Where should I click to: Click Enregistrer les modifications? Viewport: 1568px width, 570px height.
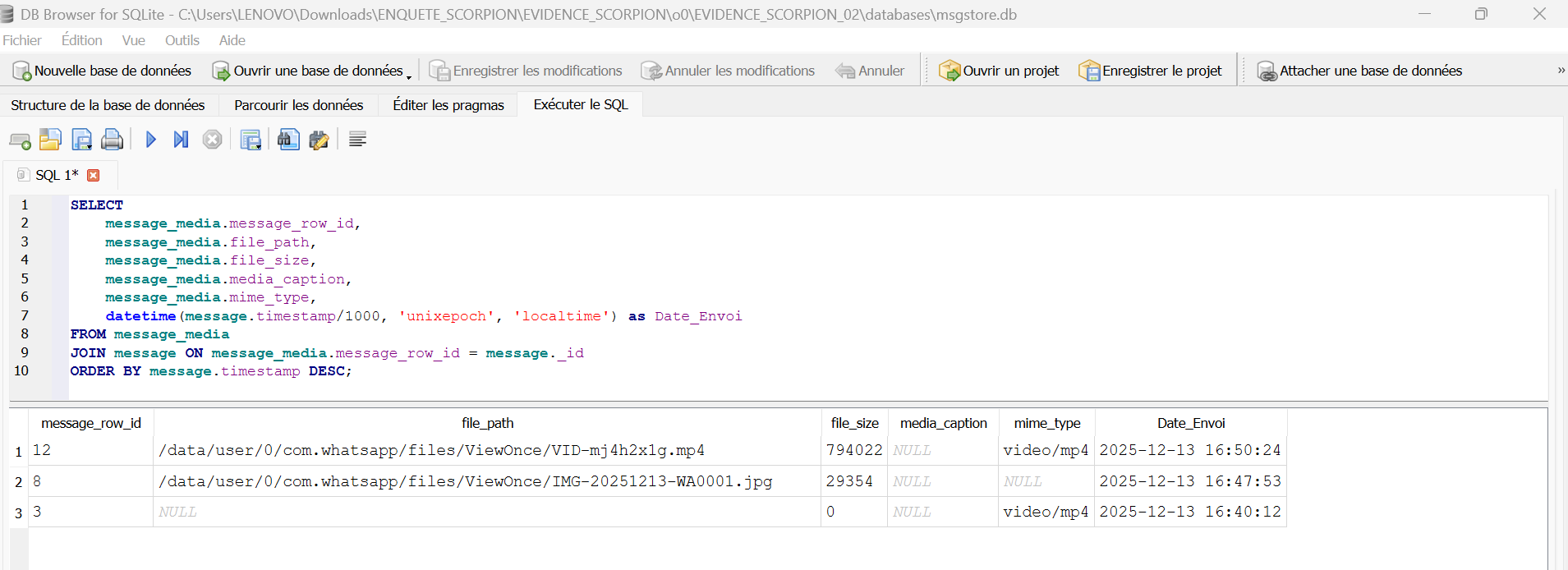526,71
